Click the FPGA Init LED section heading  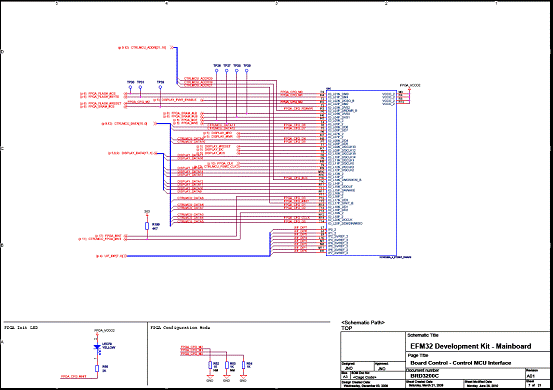21,328
